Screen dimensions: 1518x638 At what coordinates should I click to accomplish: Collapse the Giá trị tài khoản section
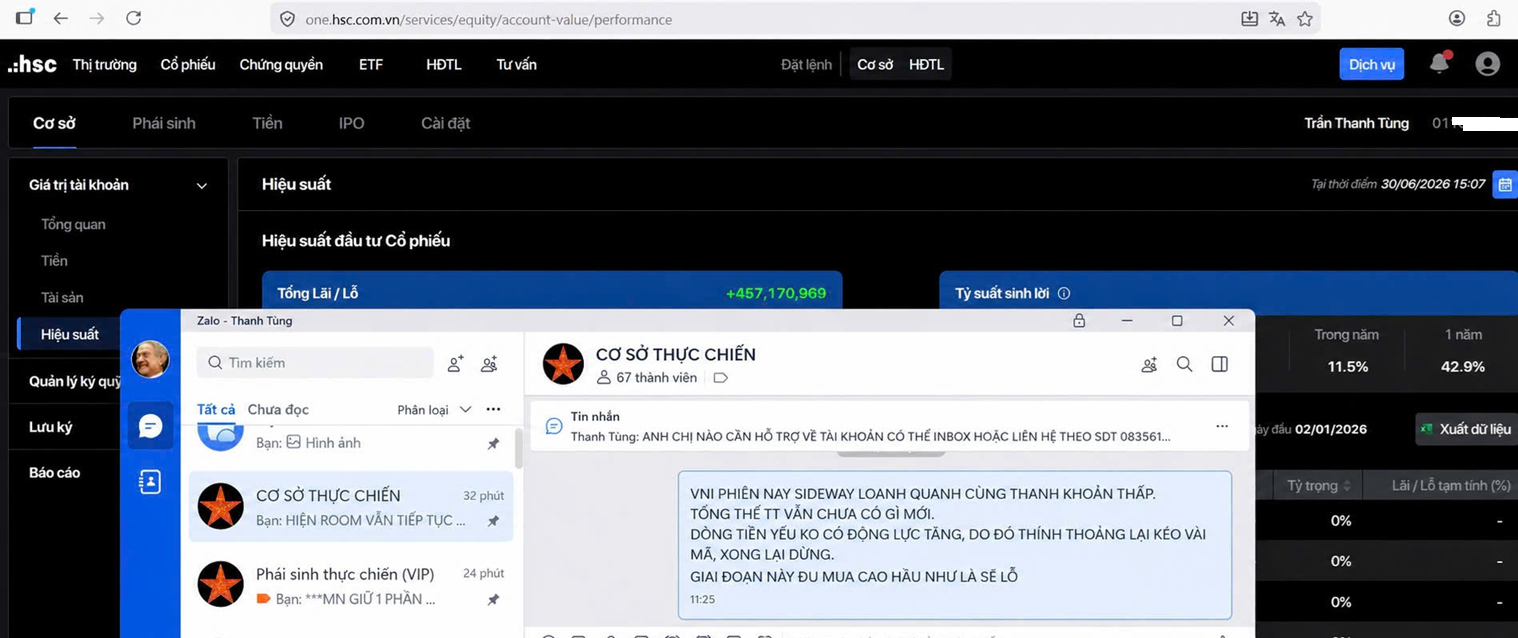coord(202,186)
